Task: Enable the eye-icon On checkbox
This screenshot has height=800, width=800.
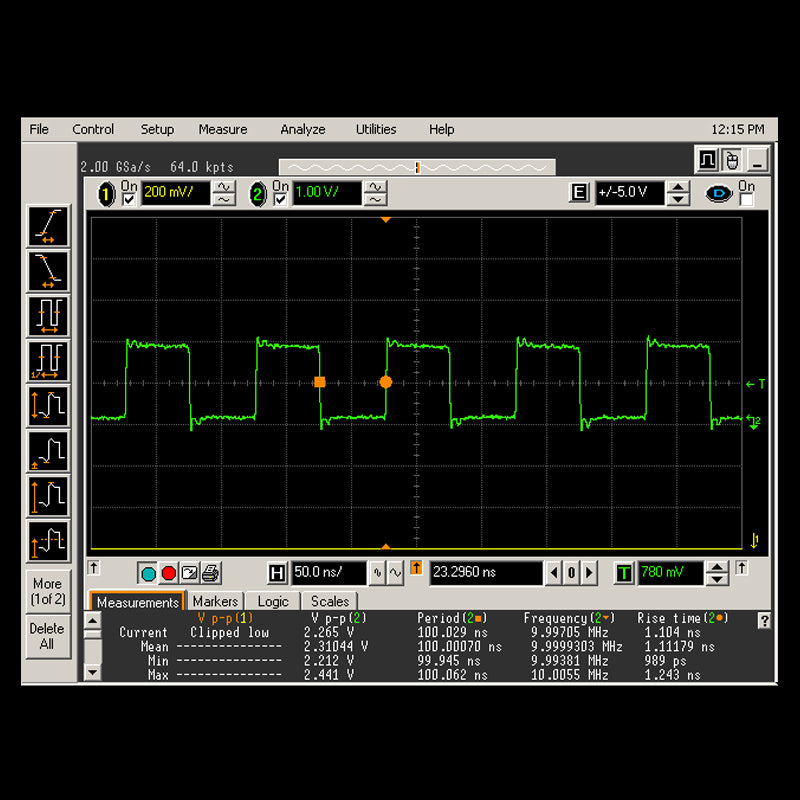Action: point(746,200)
